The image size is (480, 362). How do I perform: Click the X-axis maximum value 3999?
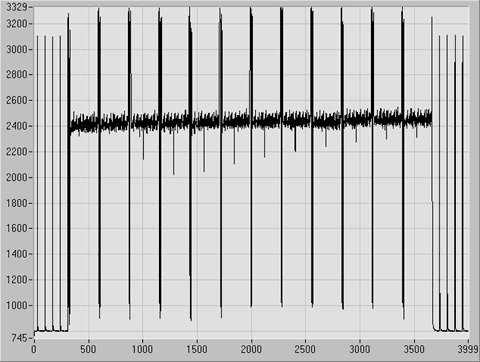tap(467, 349)
